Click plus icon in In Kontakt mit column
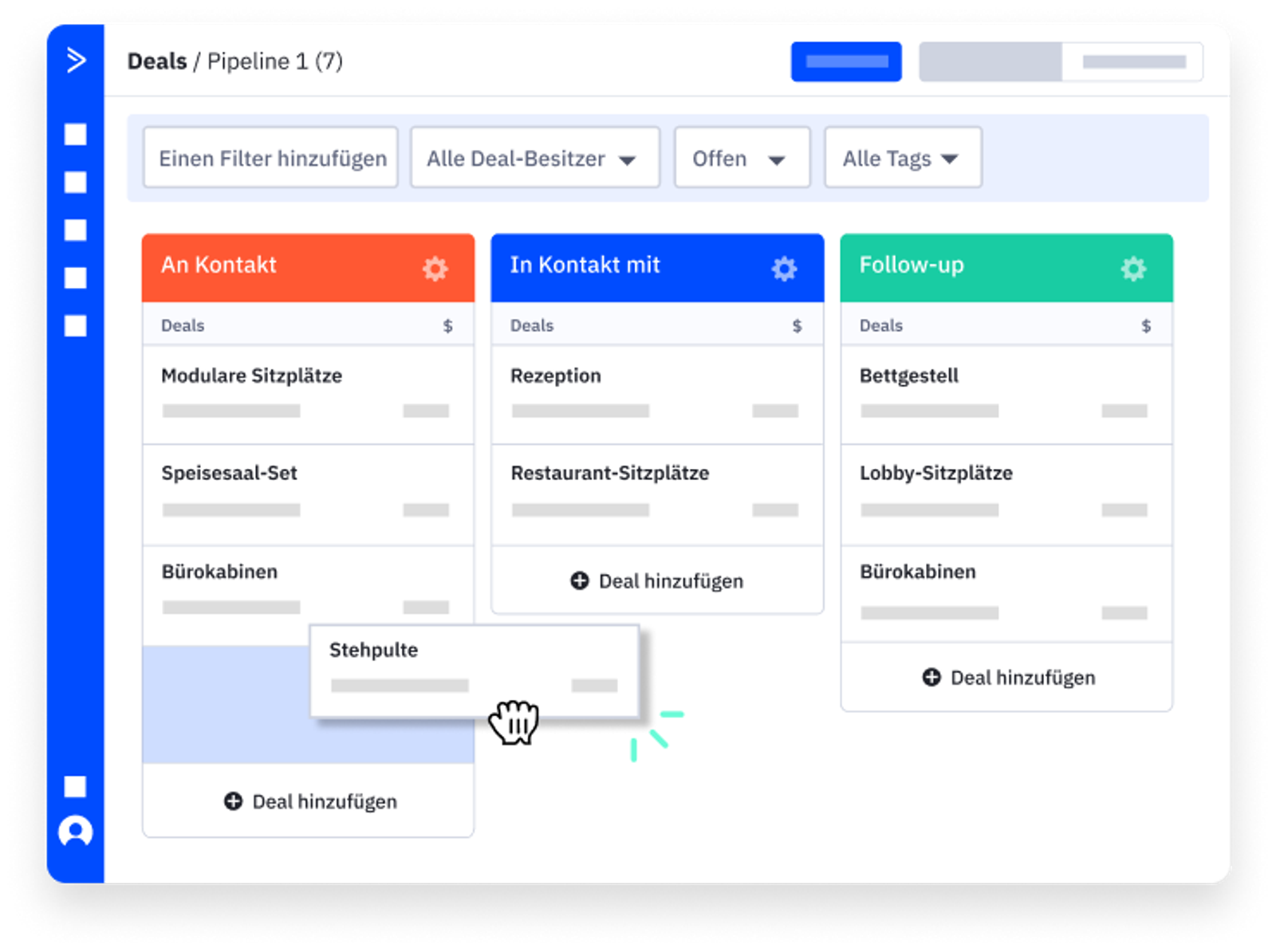Viewport: 1276px width, 952px height. (x=580, y=581)
